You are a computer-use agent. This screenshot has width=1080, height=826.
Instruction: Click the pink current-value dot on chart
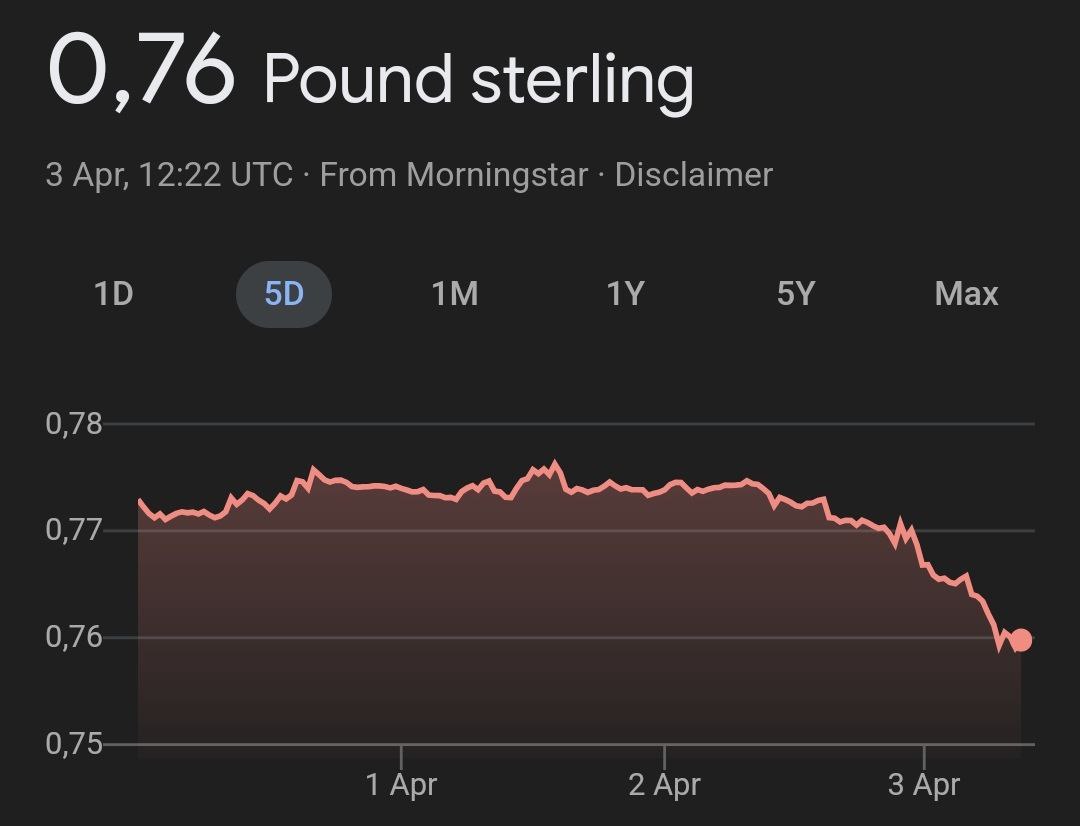1021,640
